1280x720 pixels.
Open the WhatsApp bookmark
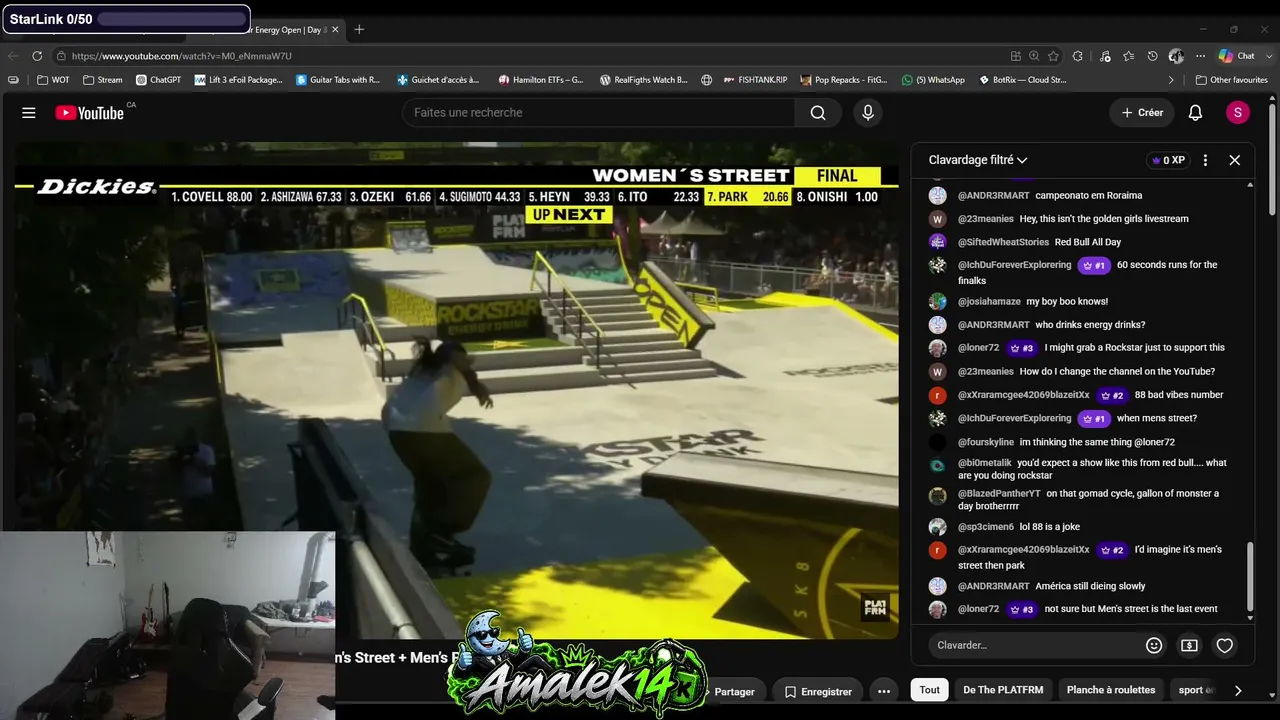933,80
